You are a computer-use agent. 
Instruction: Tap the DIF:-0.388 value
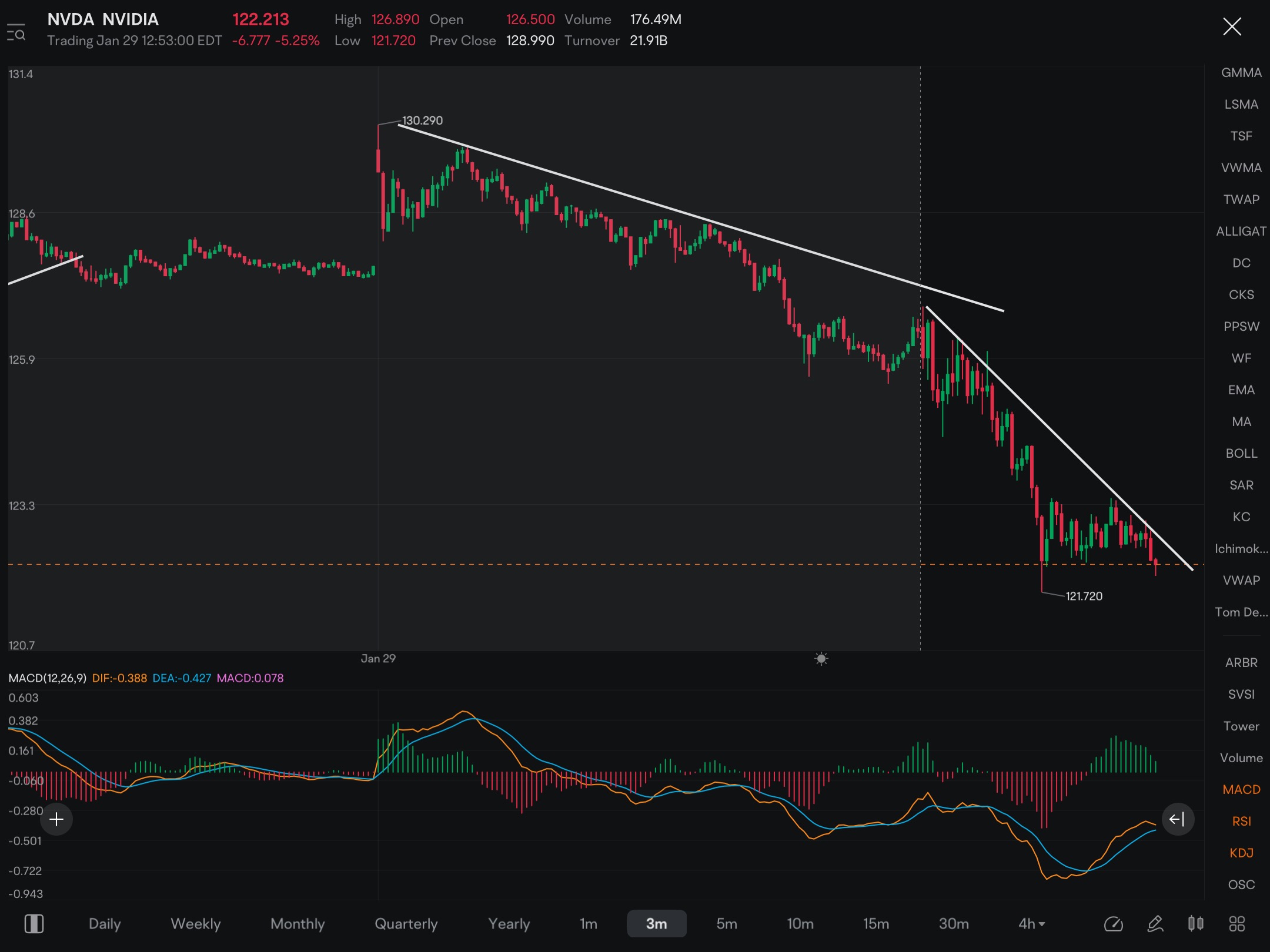[119, 678]
